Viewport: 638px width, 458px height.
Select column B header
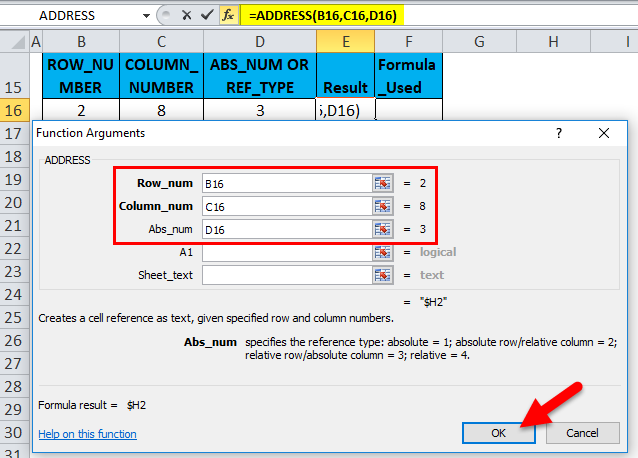tap(81, 41)
